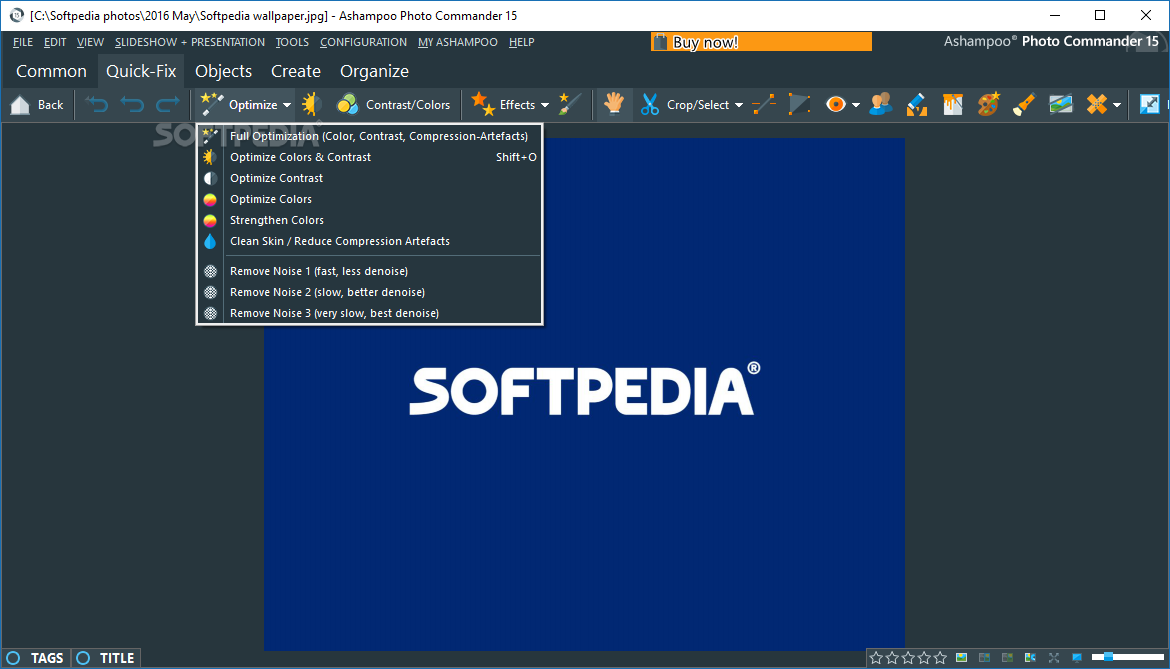The height and width of the screenshot is (669, 1170).
Task: Choose Full Optimization menu entry
Action: [369, 136]
